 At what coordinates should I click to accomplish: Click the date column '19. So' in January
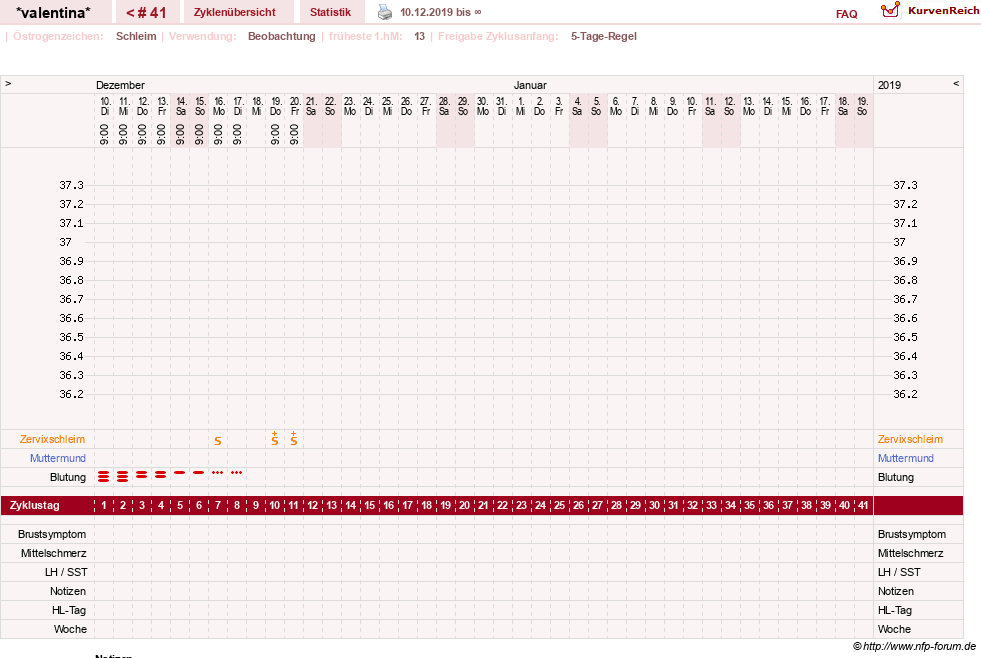[862, 106]
